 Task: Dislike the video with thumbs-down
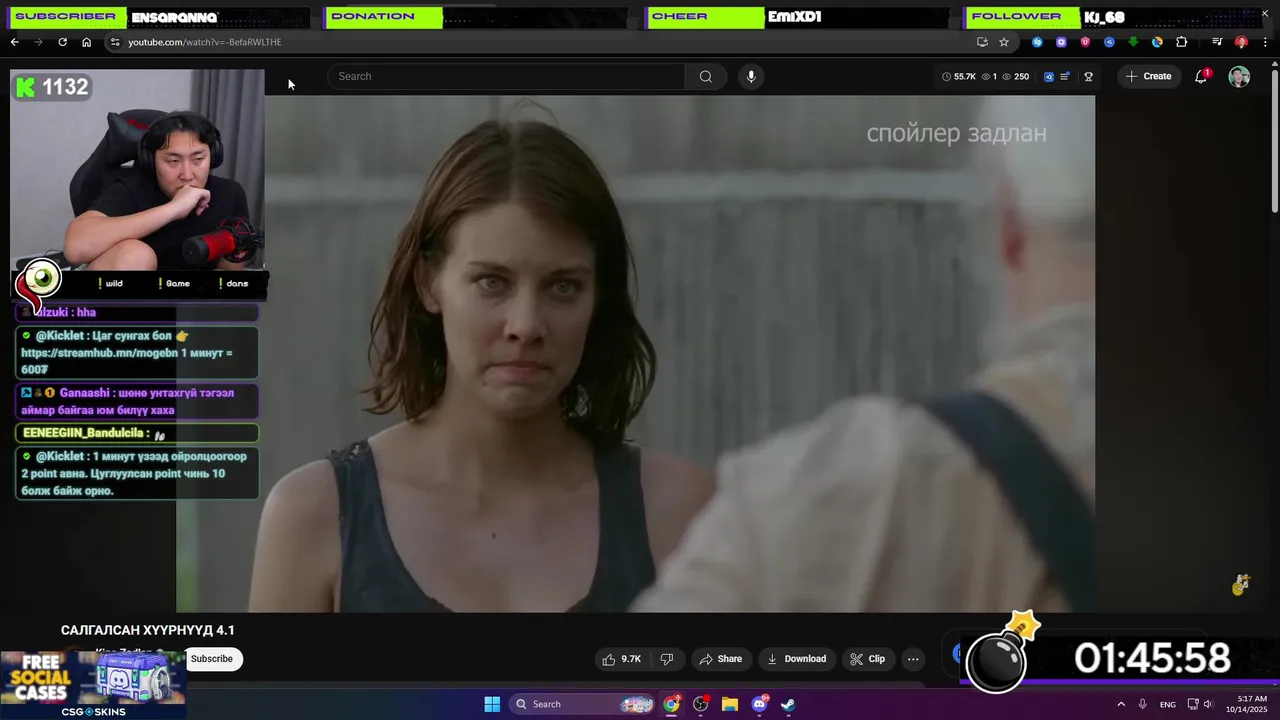667,659
